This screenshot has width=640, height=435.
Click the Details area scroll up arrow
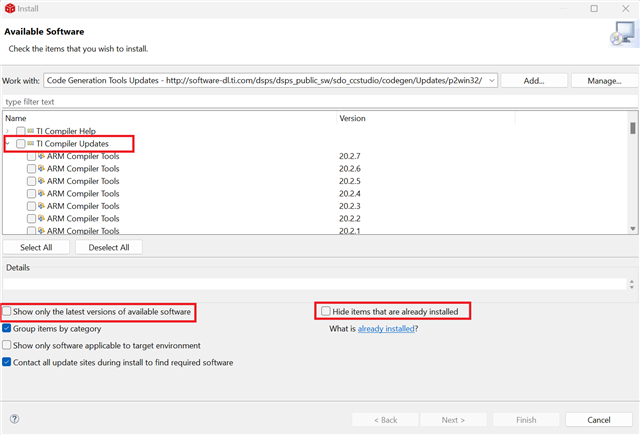coord(632,282)
